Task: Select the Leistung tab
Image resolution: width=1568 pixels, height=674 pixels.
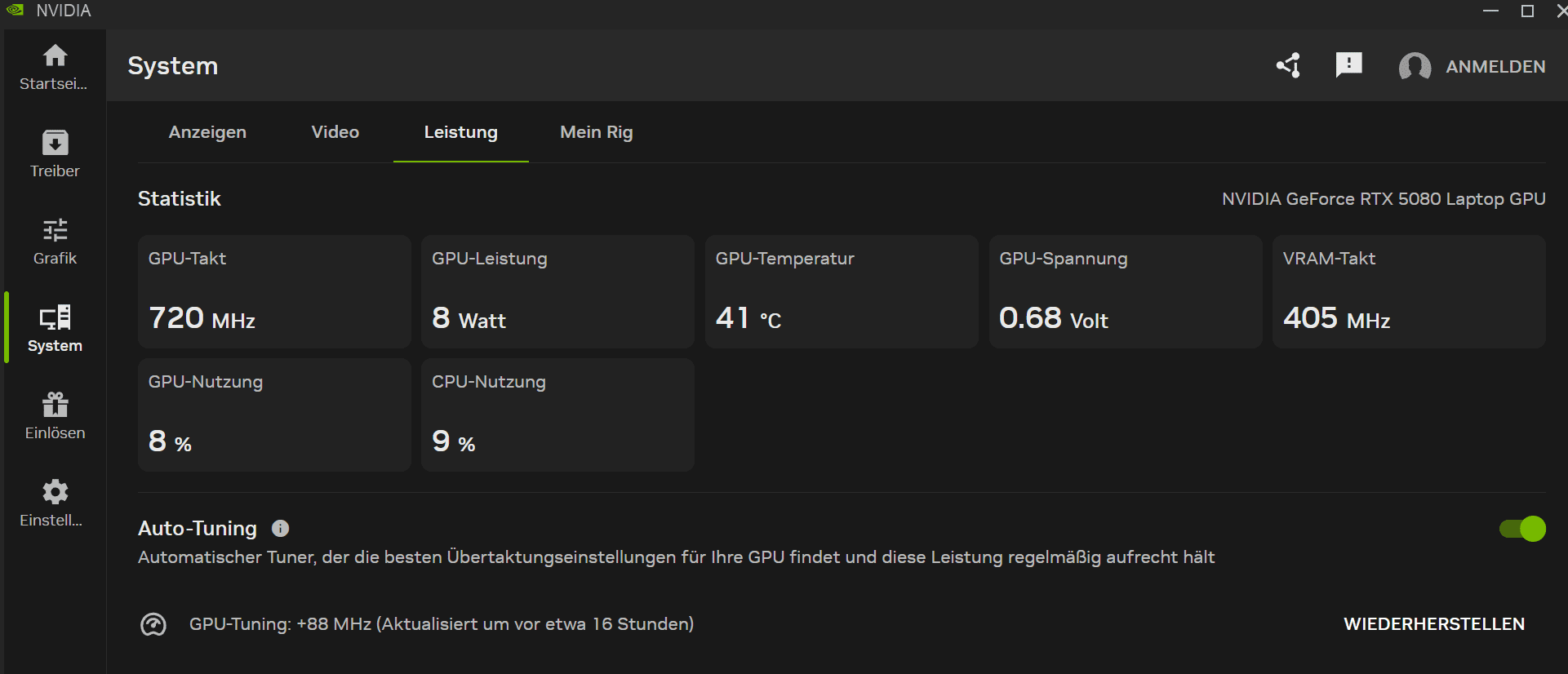Action: pos(460,132)
